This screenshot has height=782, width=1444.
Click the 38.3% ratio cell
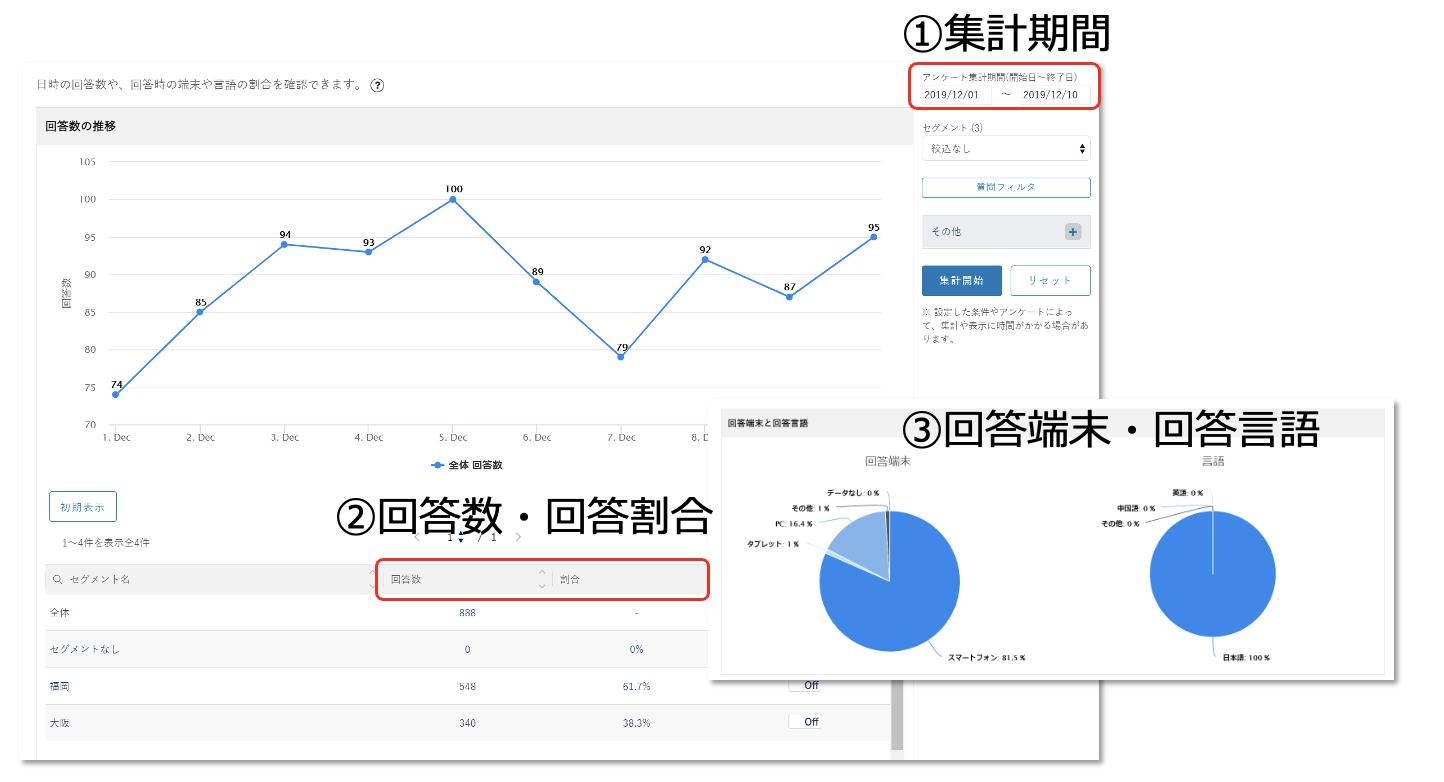636,723
